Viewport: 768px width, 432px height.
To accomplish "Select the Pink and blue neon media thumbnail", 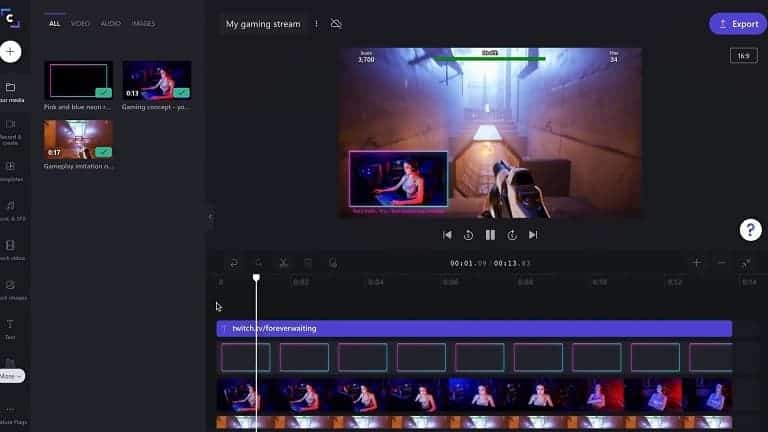I will pyautogui.click(x=78, y=80).
